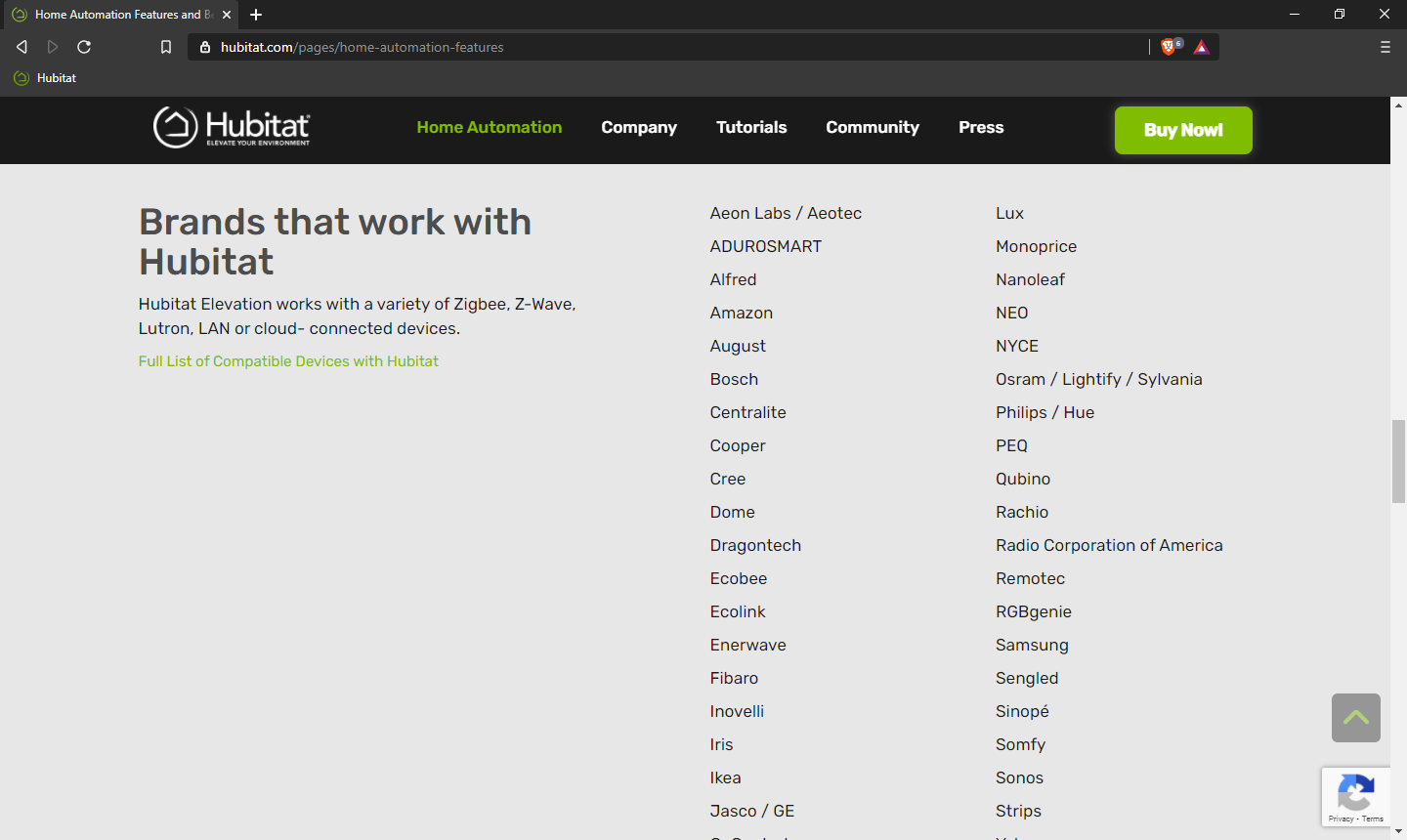The image size is (1407, 840).
Task: Click the scroll-to-top arrow button
Action: click(1355, 718)
